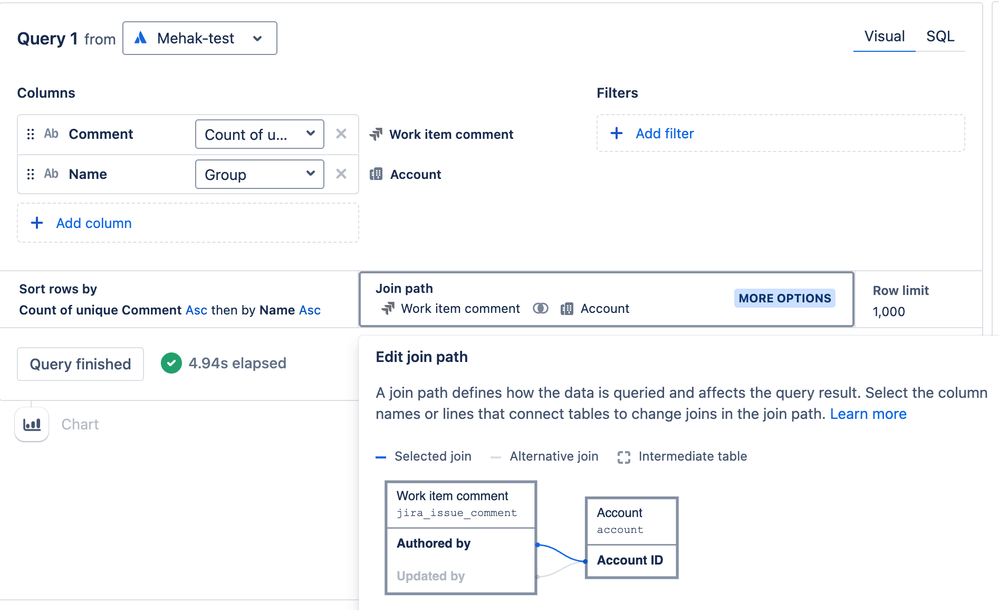999x610 pixels.
Task: Toggle Comment sort direction Asc
Action: tap(196, 310)
